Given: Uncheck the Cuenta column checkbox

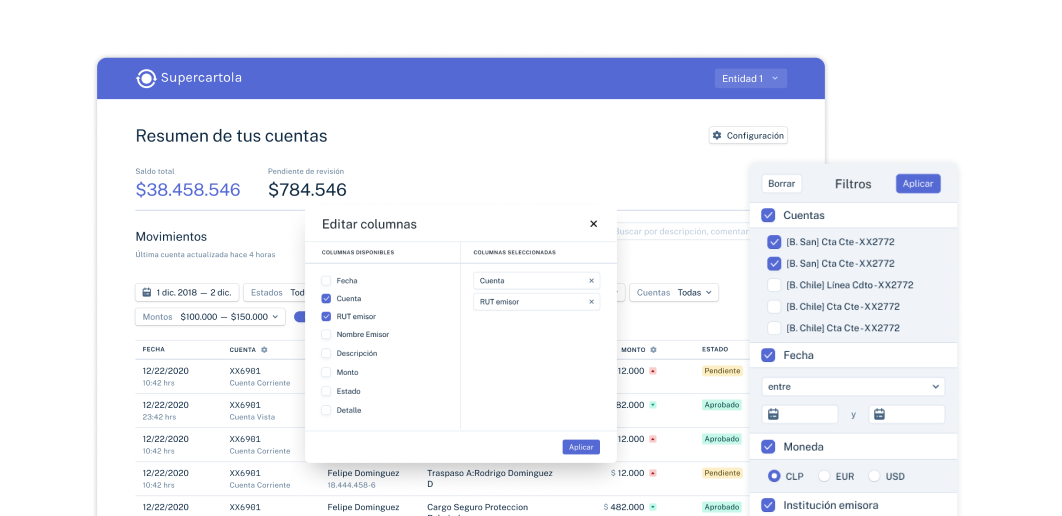Looking at the screenshot, I should click(x=326, y=299).
